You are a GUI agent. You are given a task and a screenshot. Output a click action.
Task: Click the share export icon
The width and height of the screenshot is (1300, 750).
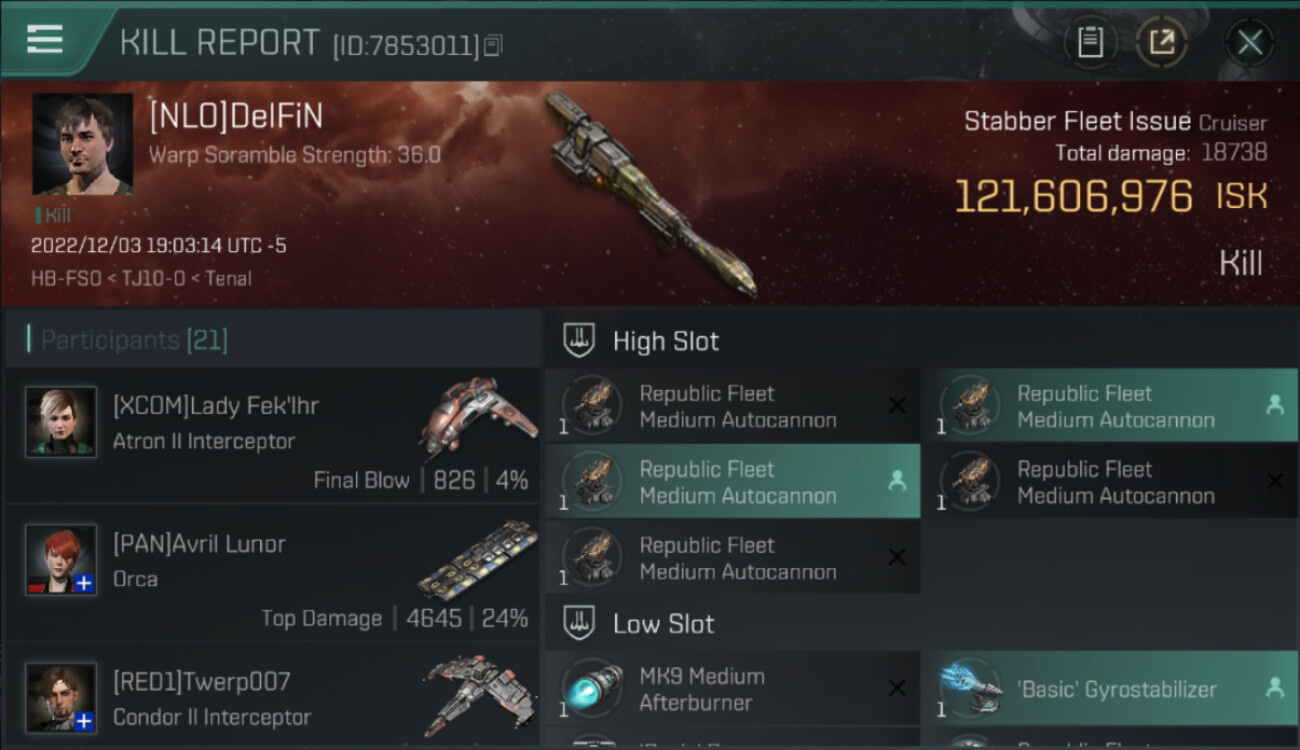[x=1161, y=42]
